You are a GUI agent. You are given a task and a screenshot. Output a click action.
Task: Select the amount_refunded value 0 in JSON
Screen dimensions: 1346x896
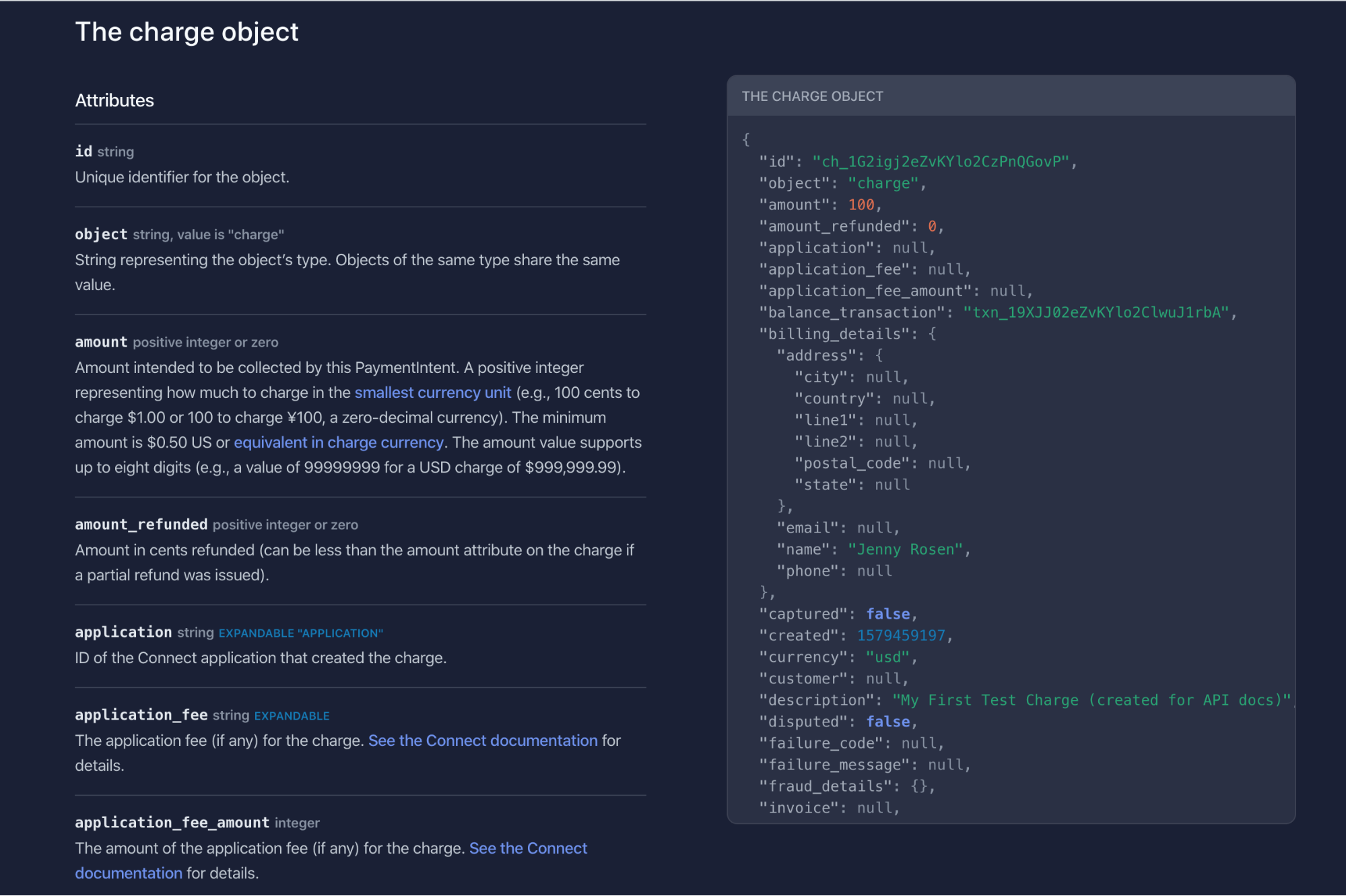[x=932, y=226]
